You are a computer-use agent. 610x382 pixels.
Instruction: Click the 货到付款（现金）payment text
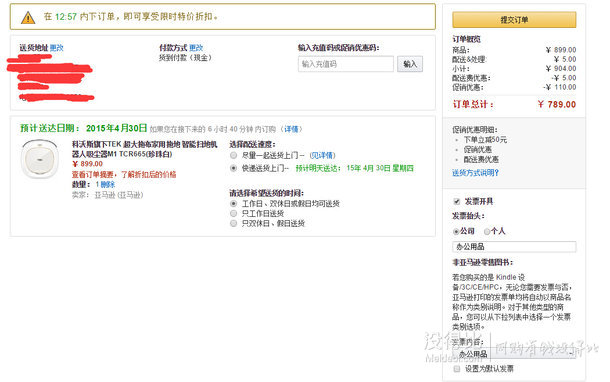[x=185, y=58]
